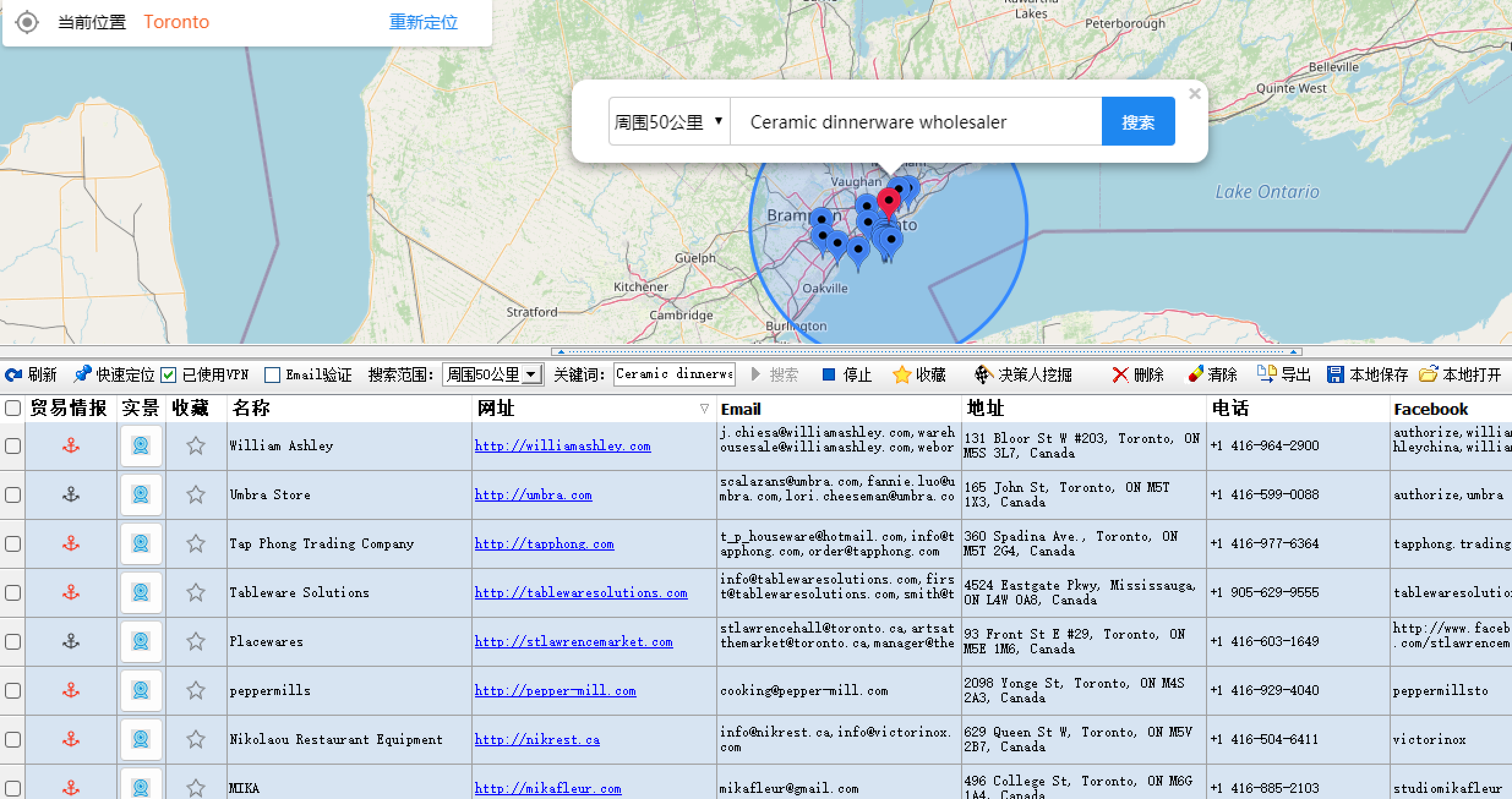This screenshot has height=799, width=1512.
Task: Check the William Ashley row checkbox
Action: click(13, 446)
